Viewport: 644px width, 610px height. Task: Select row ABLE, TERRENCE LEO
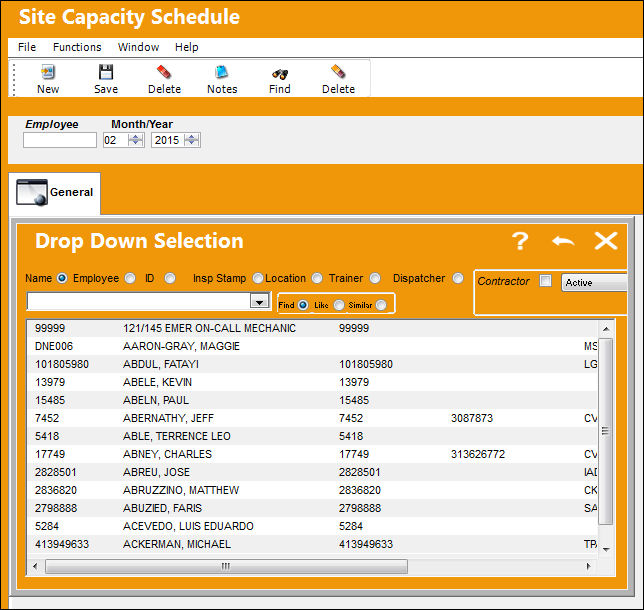[x=313, y=436]
